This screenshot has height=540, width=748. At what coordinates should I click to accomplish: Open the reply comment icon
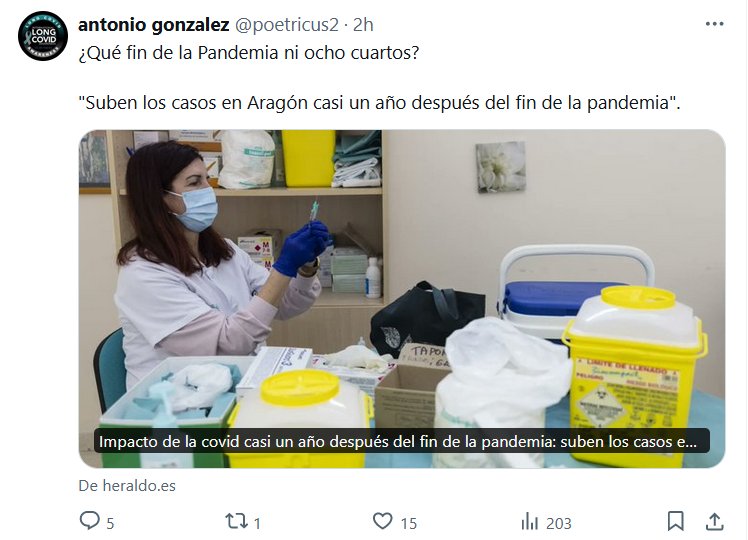point(89,520)
